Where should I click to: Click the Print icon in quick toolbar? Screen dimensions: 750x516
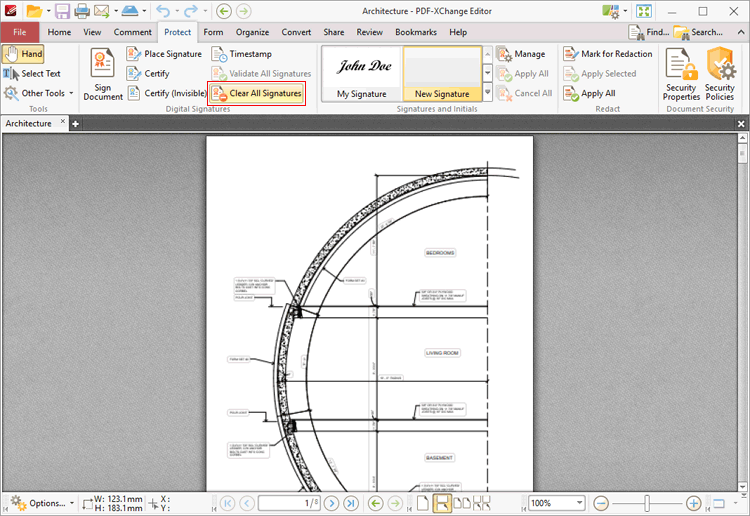click(82, 11)
